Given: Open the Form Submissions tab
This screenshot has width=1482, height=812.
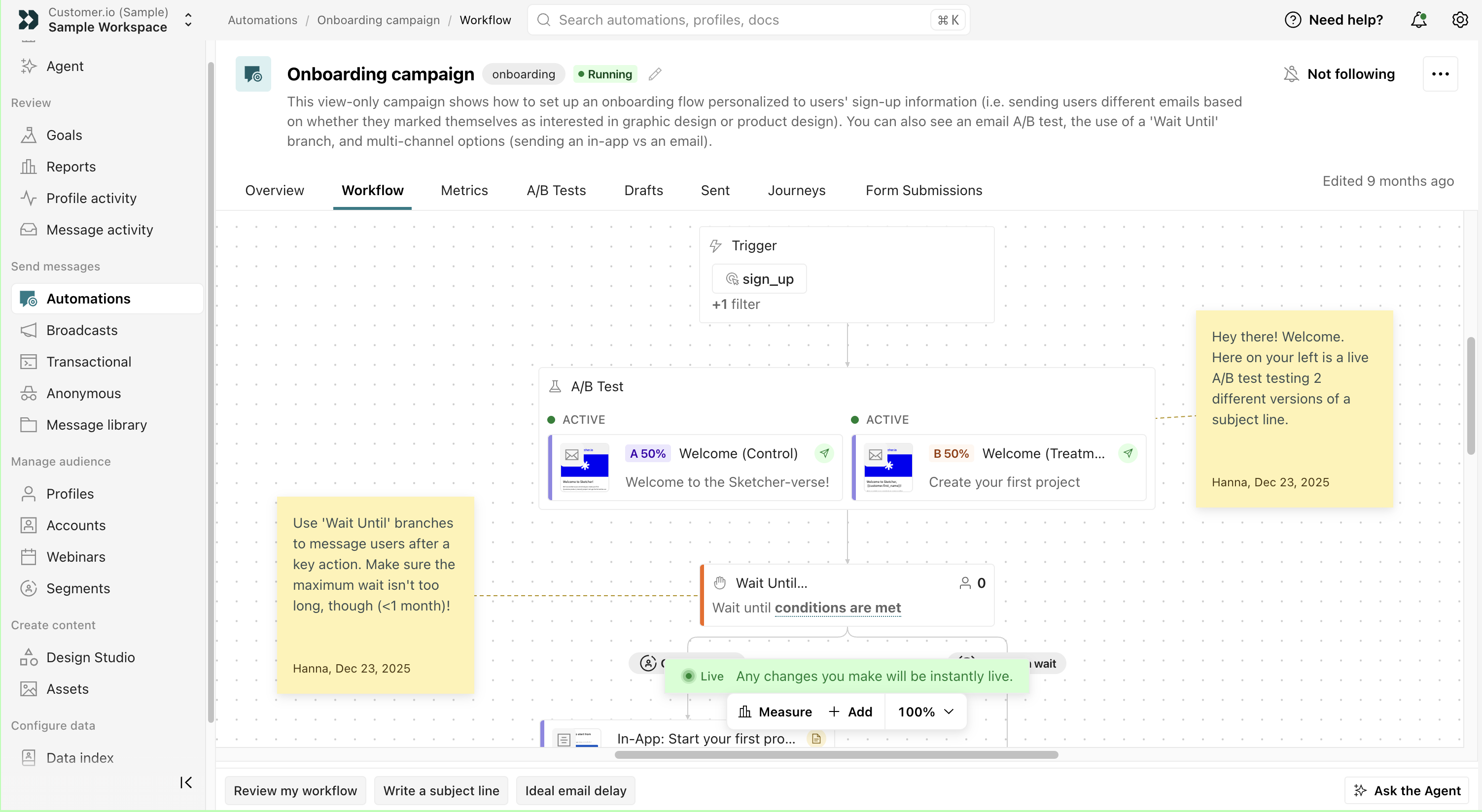Looking at the screenshot, I should (924, 190).
